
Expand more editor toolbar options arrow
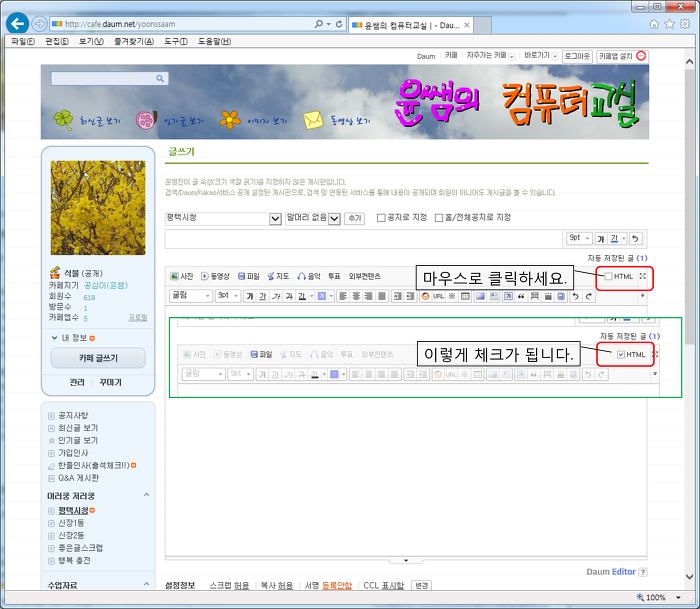(642, 296)
